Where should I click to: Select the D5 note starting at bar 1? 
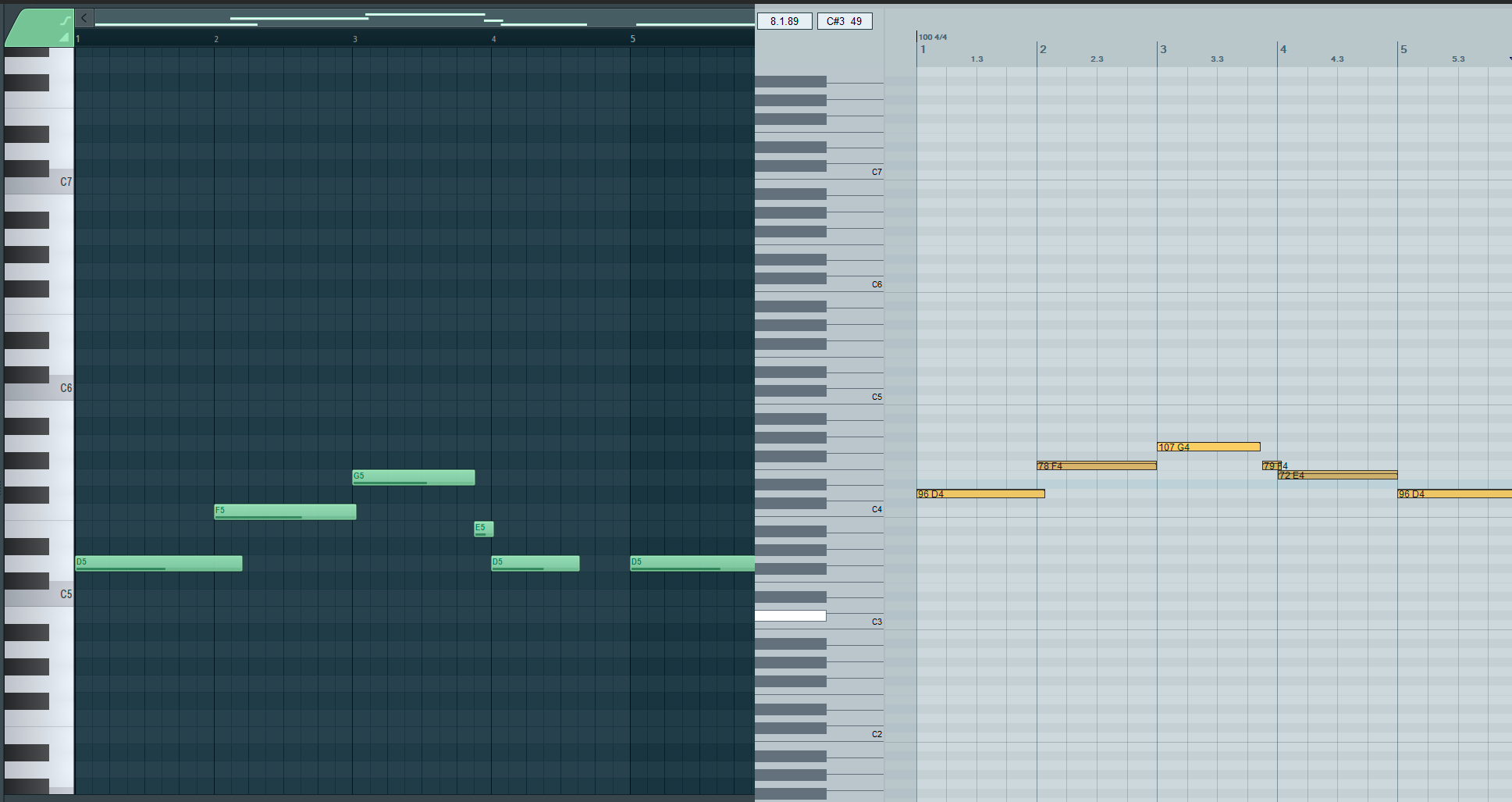[x=158, y=563]
